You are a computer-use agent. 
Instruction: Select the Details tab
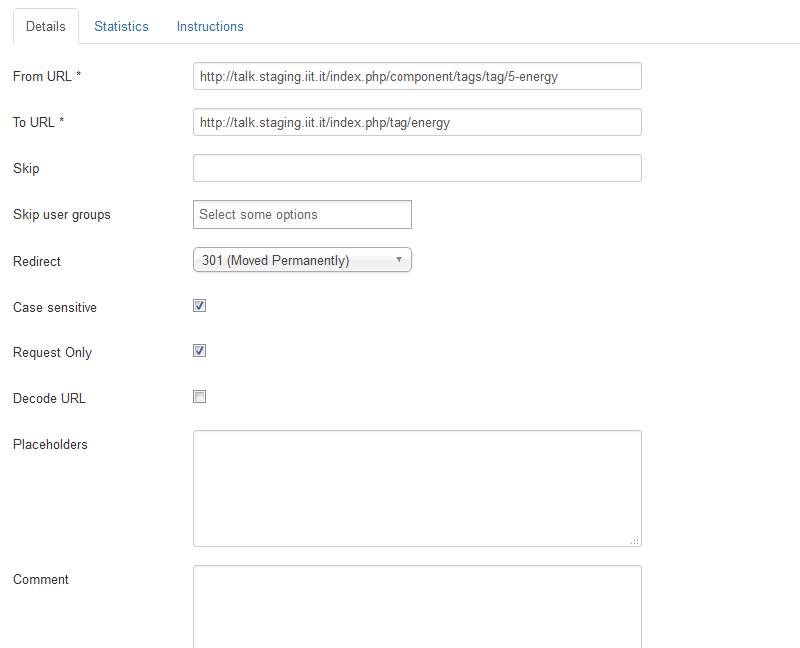[46, 27]
